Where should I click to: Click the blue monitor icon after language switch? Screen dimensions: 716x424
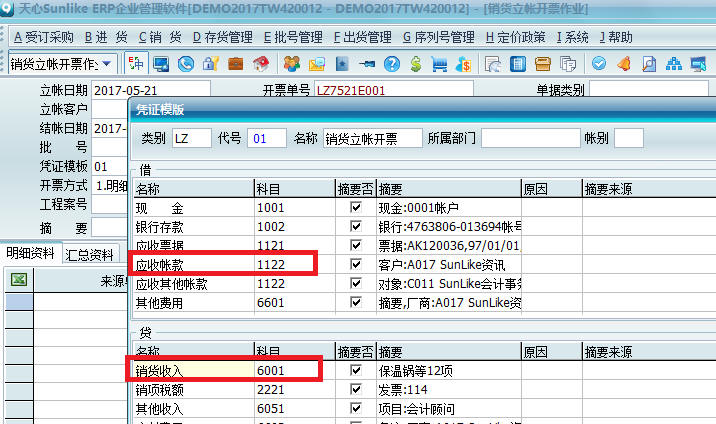tap(161, 64)
